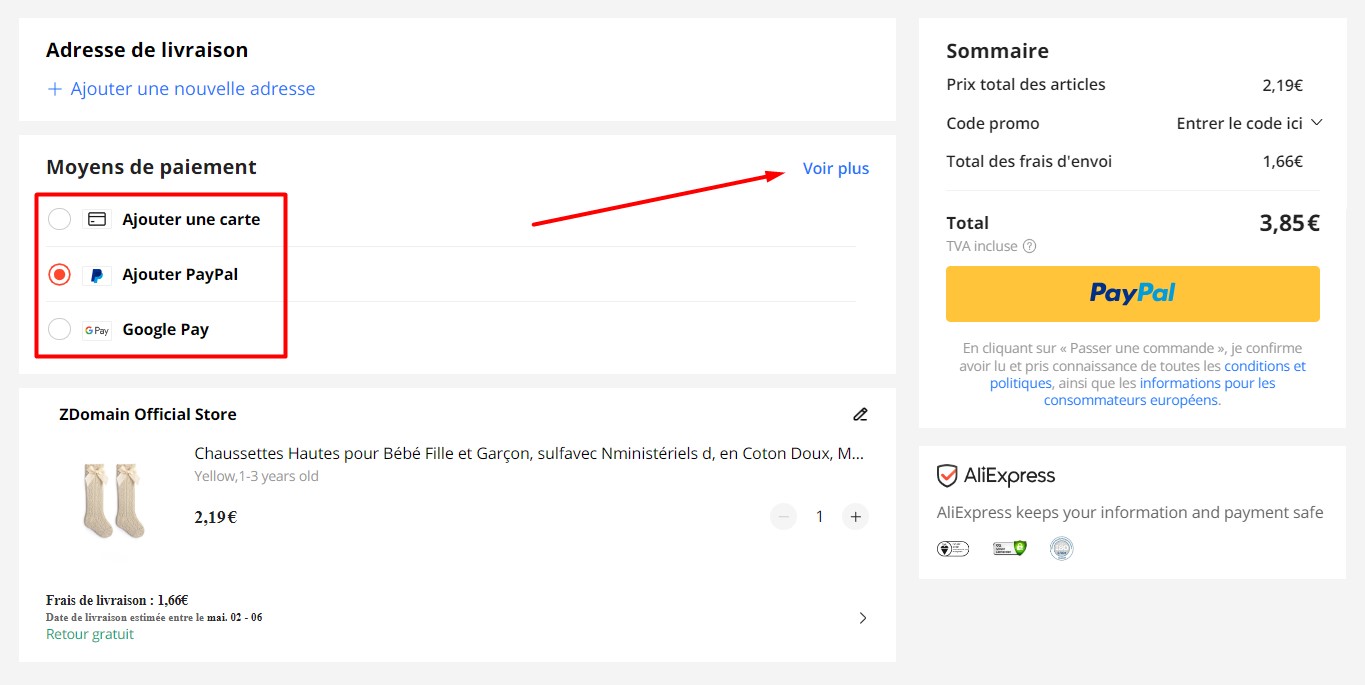This screenshot has height=685, width=1365.
Task: Click the round ISO certification badge
Action: 1062,548
